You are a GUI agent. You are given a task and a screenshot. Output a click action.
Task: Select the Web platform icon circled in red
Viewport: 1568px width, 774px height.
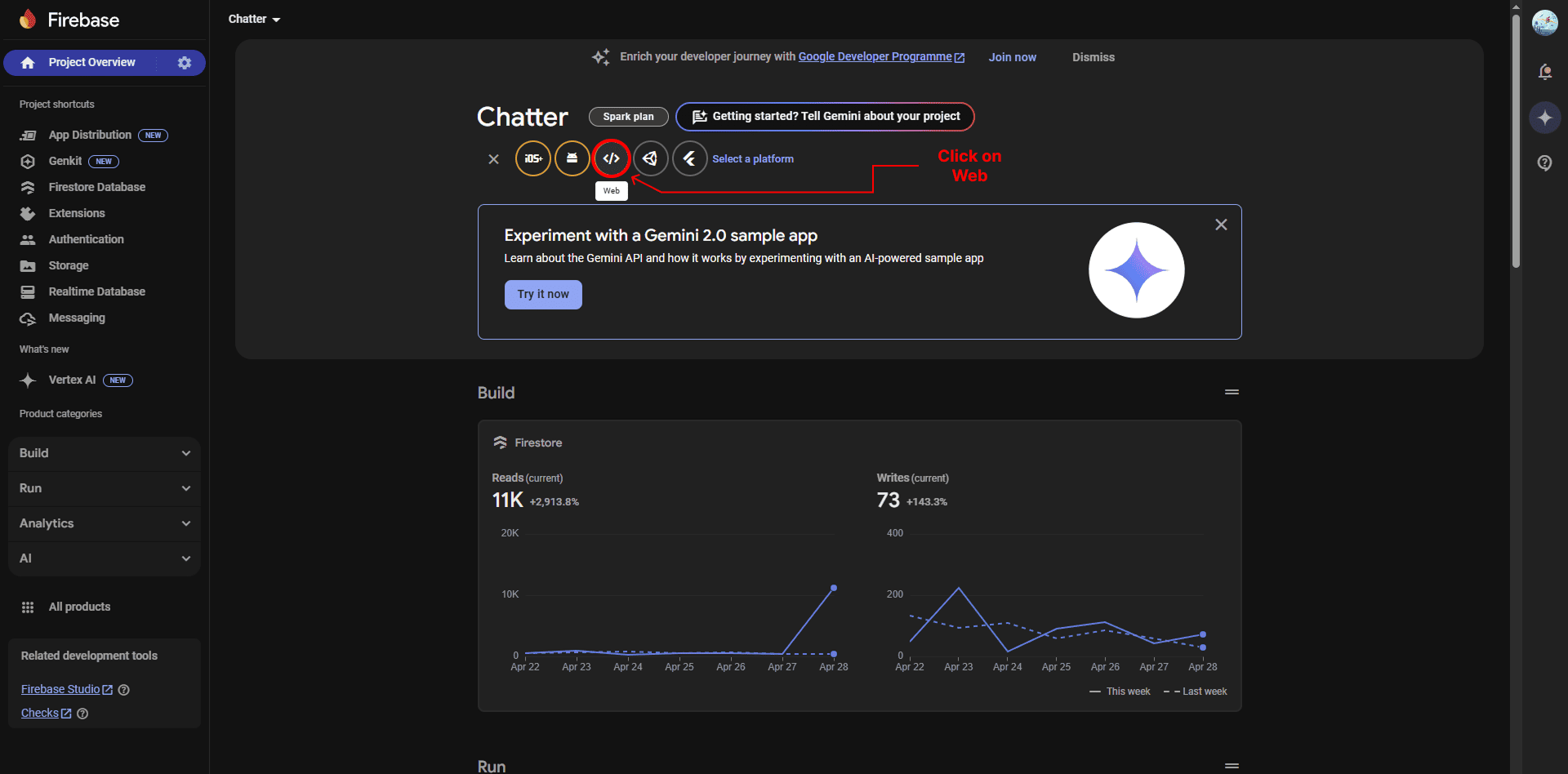click(611, 158)
